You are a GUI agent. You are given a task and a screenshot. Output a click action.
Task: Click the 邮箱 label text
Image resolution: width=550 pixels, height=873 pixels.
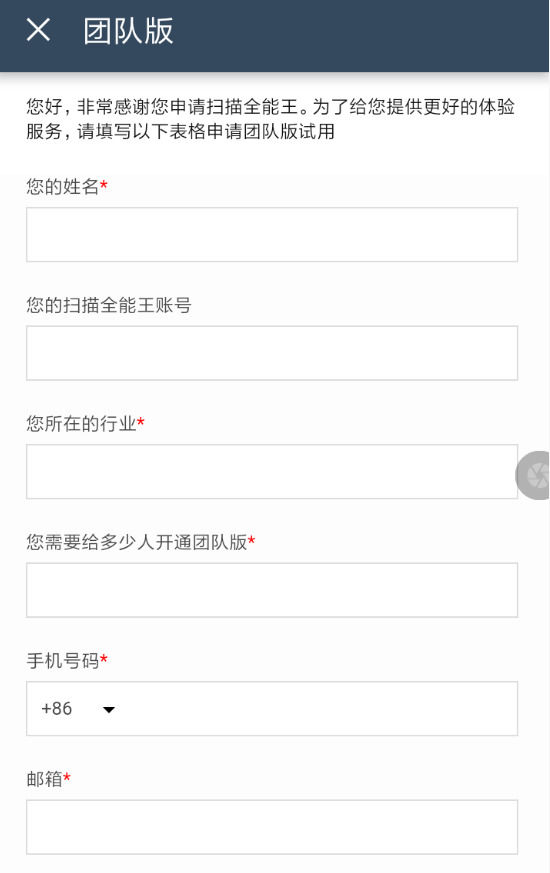coord(44,779)
